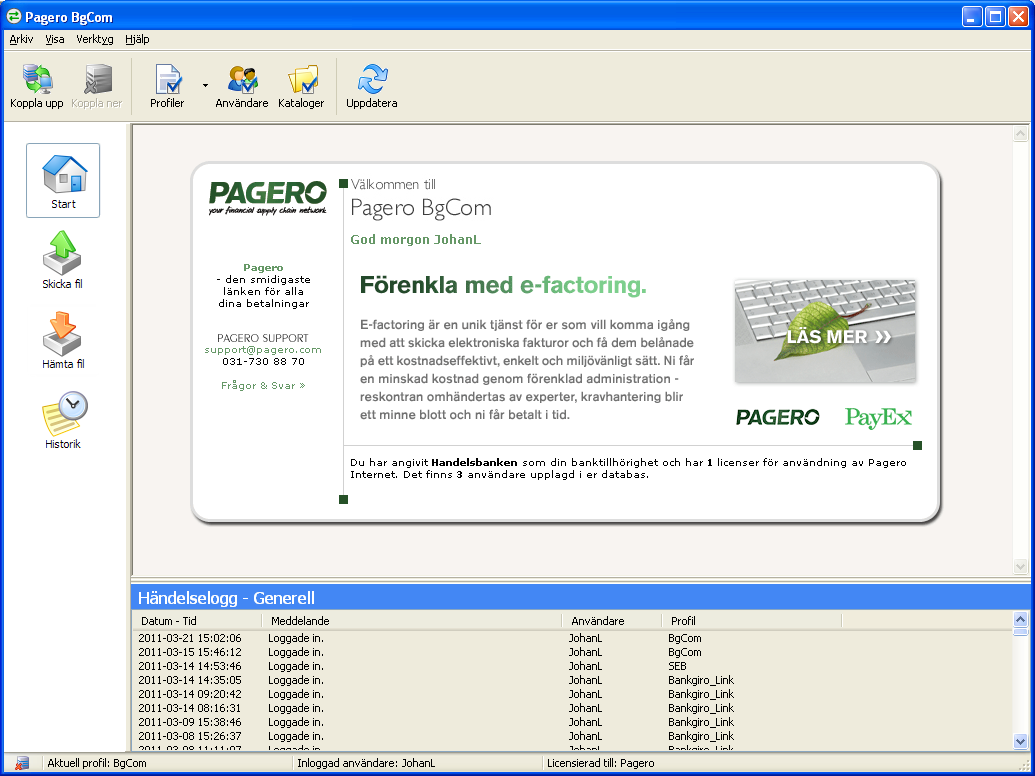The image size is (1035, 776).
Task: Select log row dated 2011-03-21 15:02:06
Action: (x=572, y=638)
